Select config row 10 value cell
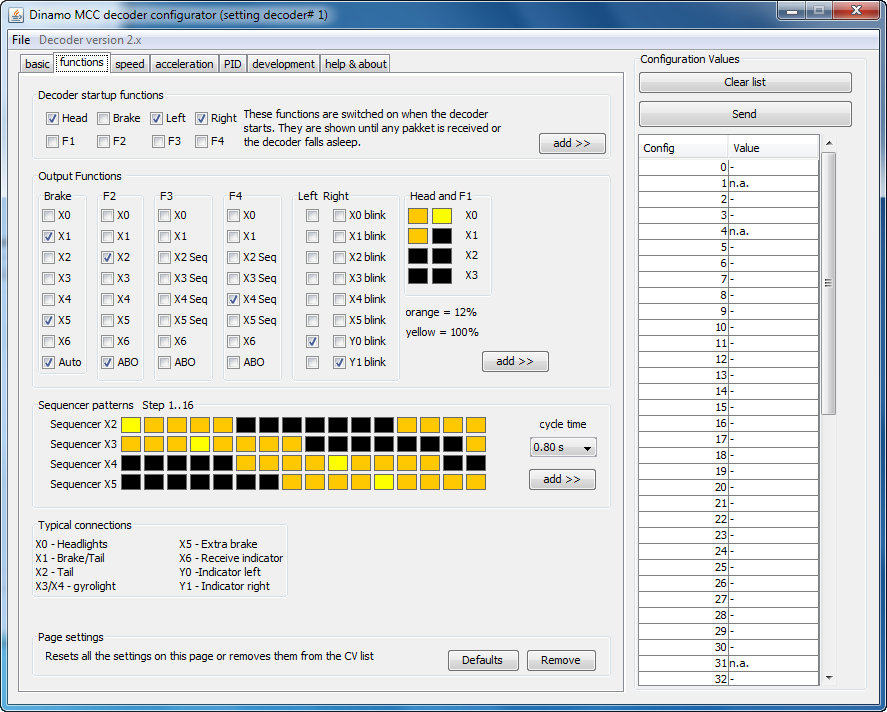 point(772,327)
